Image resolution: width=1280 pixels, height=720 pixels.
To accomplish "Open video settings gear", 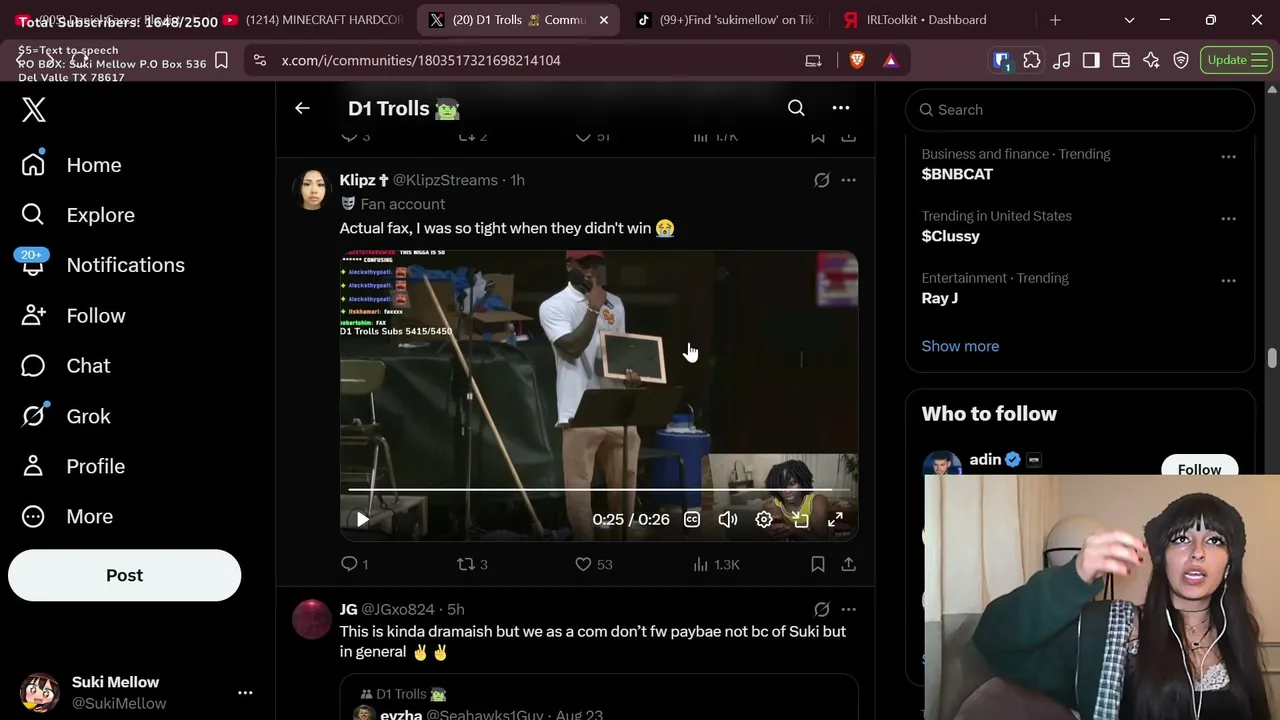I will click(x=764, y=519).
